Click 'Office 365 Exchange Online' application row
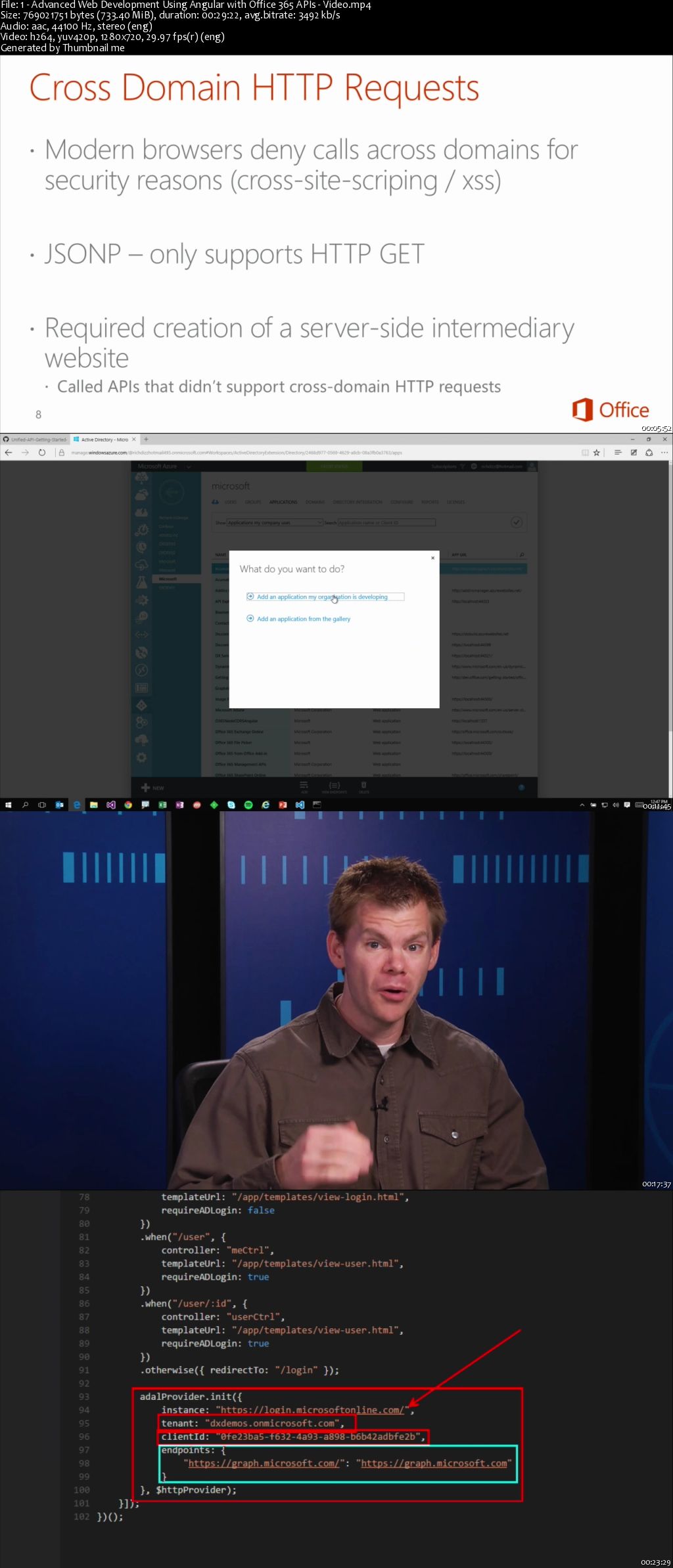Image resolution: width=673 pixels, height=1568 pixels. coord(371,732)
